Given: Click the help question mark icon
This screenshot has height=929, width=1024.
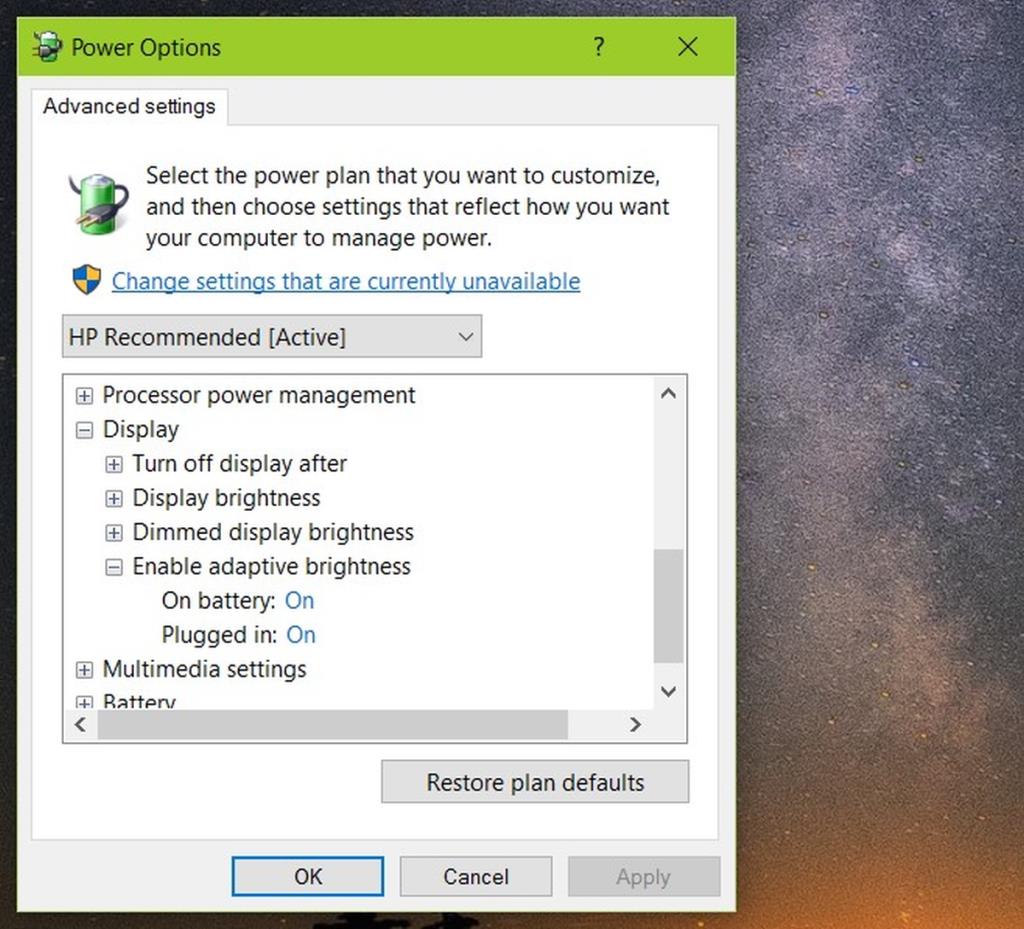Looking at the screenshot, I should click(x=598, y=46).
